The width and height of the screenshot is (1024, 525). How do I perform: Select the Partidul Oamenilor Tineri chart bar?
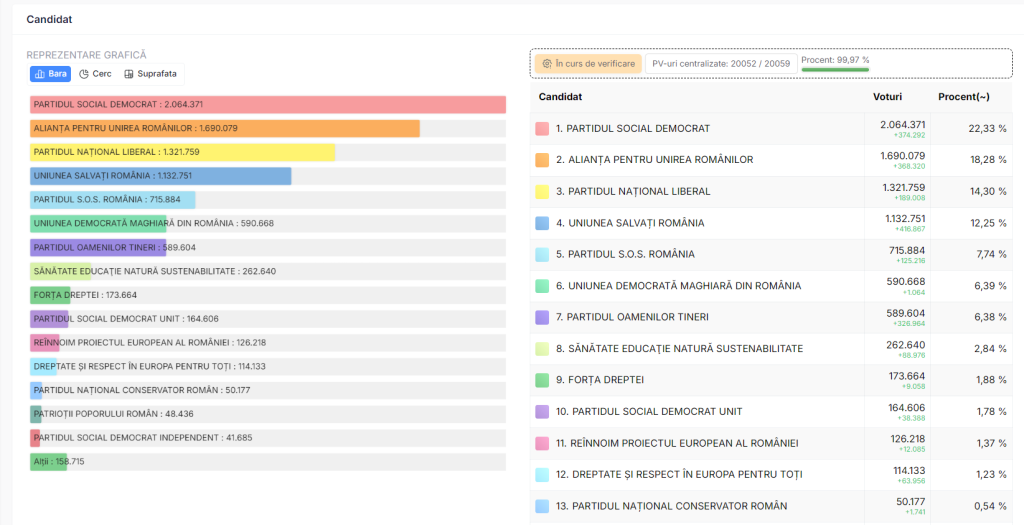(98, 247)
